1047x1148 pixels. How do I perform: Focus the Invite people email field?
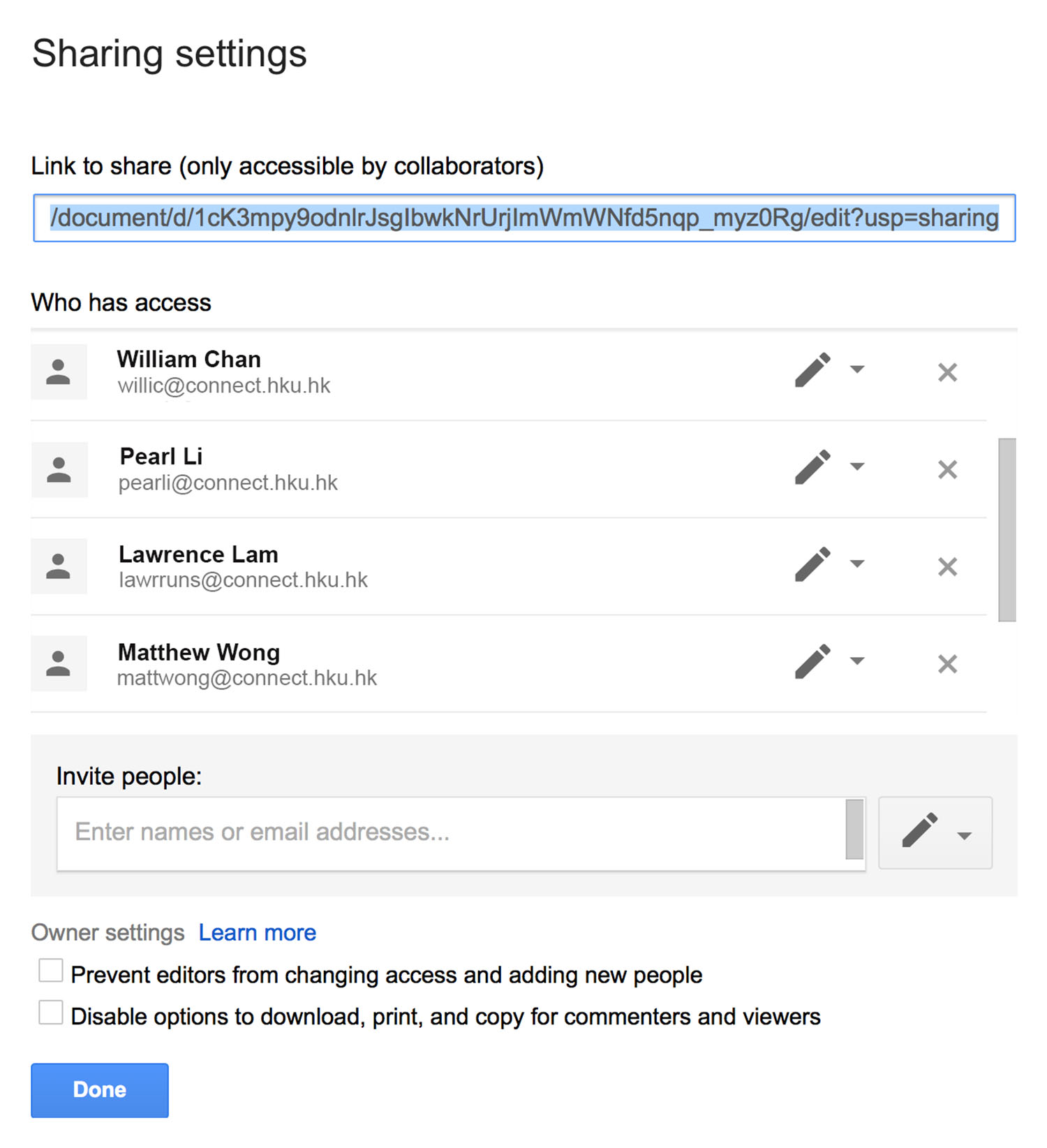(451, 833)
